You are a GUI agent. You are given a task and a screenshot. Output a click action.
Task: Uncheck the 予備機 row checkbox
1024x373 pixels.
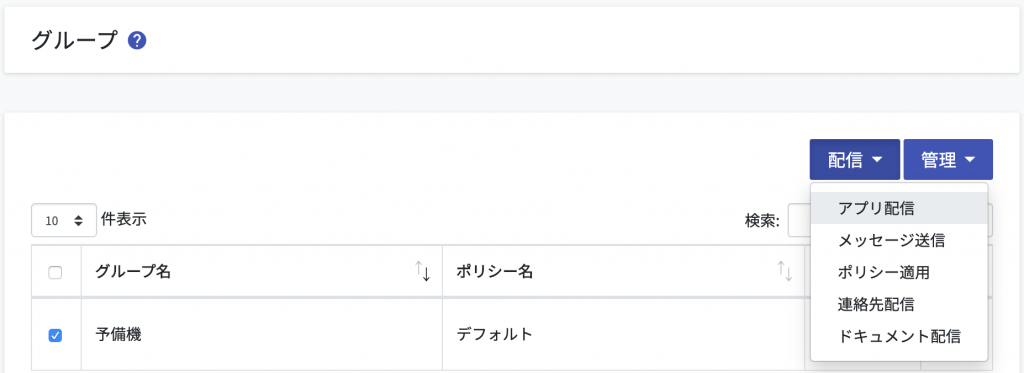[56, 336]
